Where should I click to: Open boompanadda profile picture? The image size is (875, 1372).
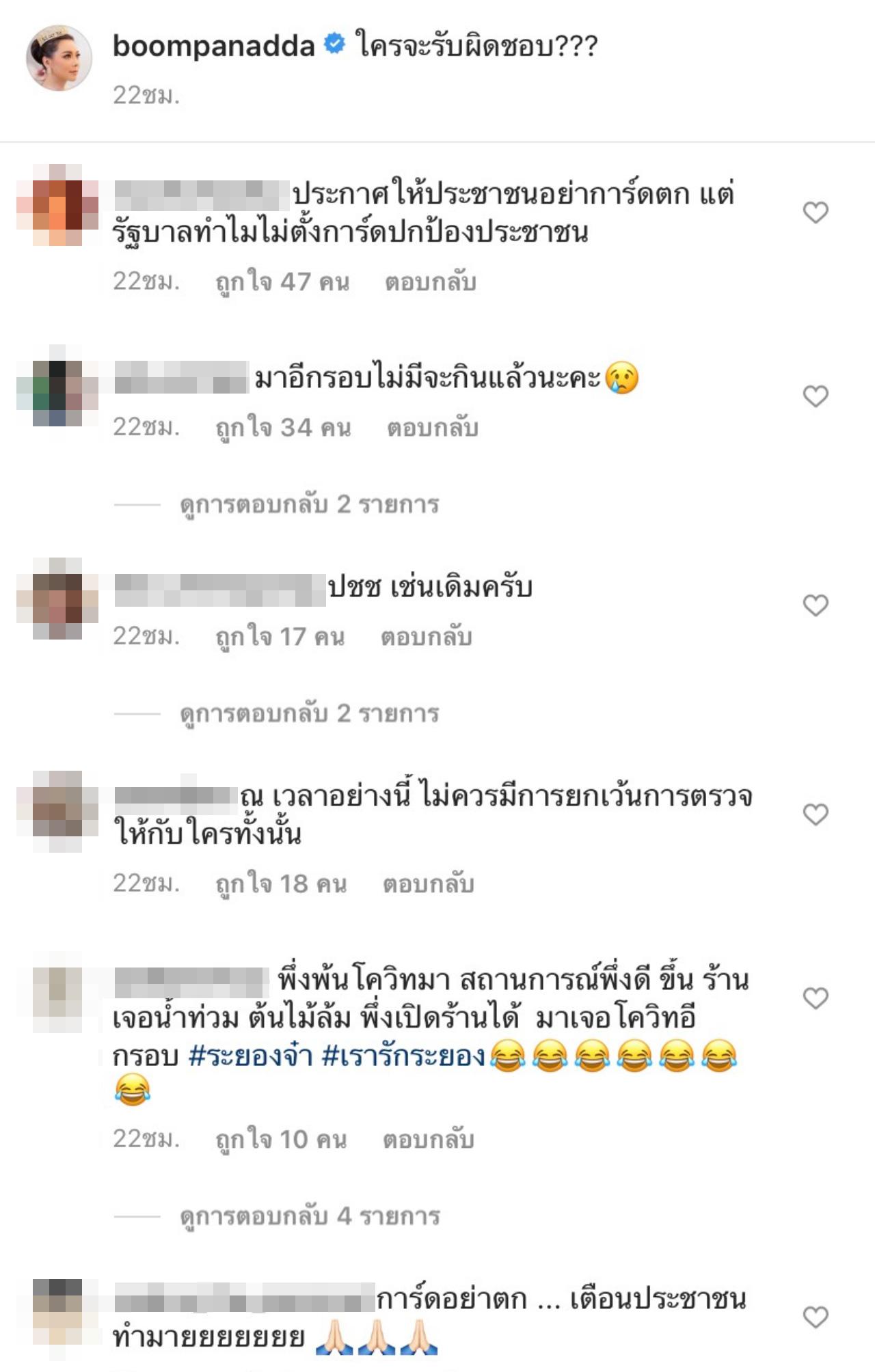pyautogui.click(x=59, y=58)
